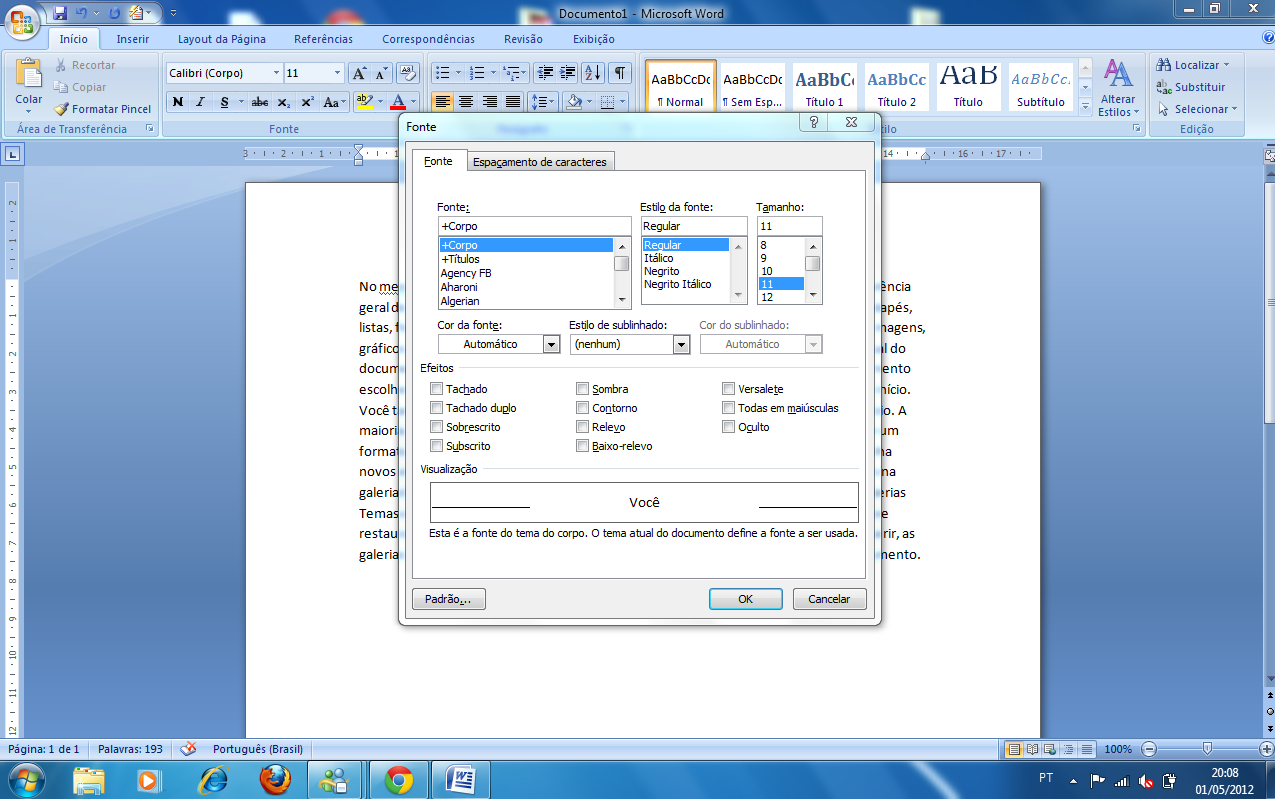Toggle italic I button in ribbon
This screenshot has height=799, width=1275.
tap(200, 102)
